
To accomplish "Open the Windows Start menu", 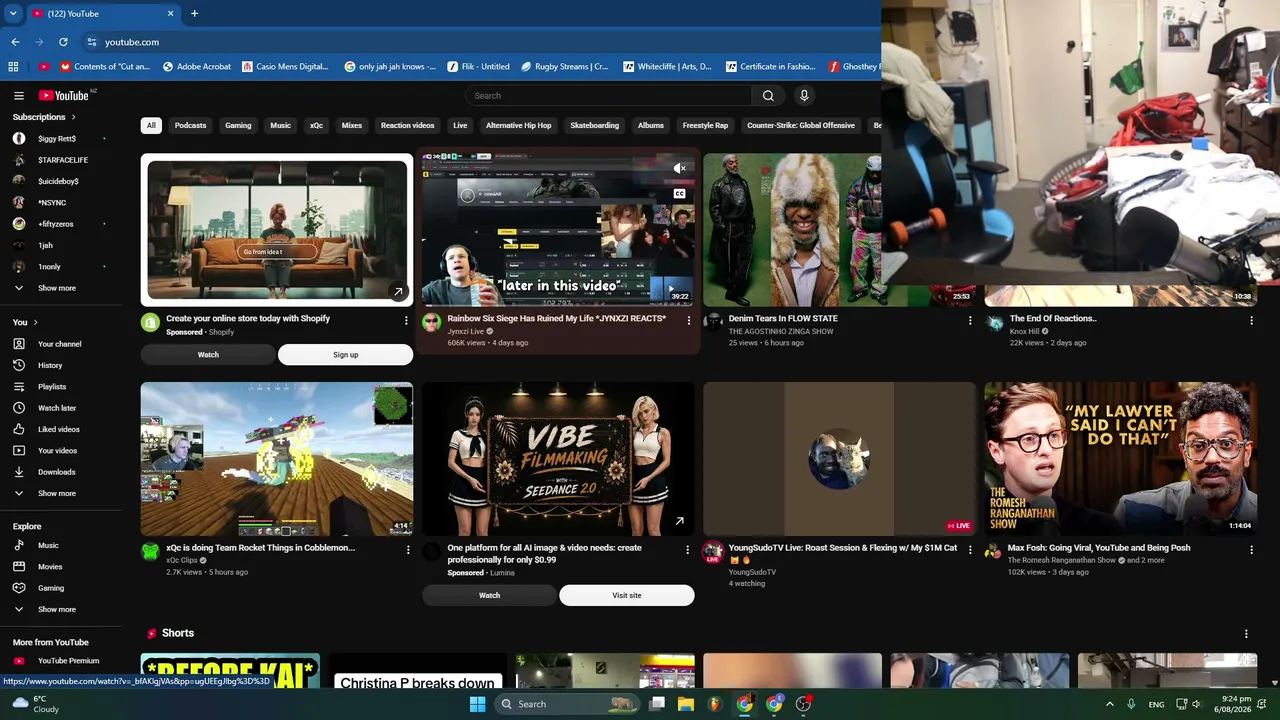I will [477, 704].
